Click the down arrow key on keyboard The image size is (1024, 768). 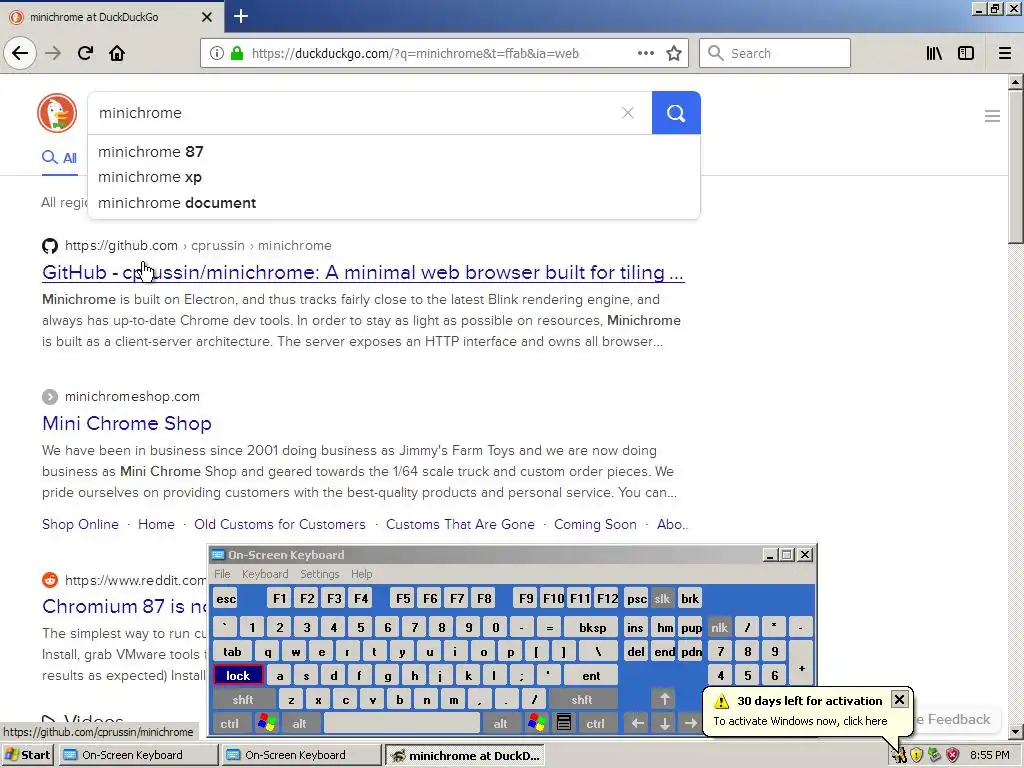pos(664,723)
